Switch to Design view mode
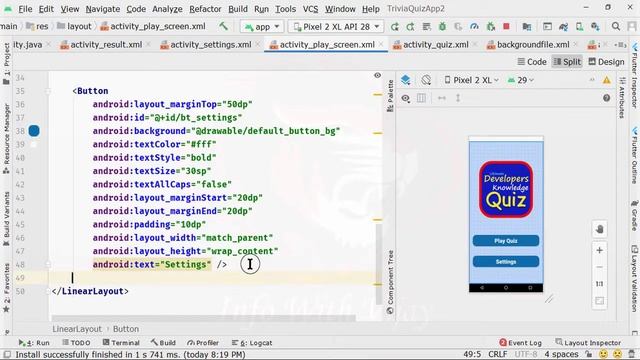The width and height of the screenshot is (640, 360). [607, 62]
